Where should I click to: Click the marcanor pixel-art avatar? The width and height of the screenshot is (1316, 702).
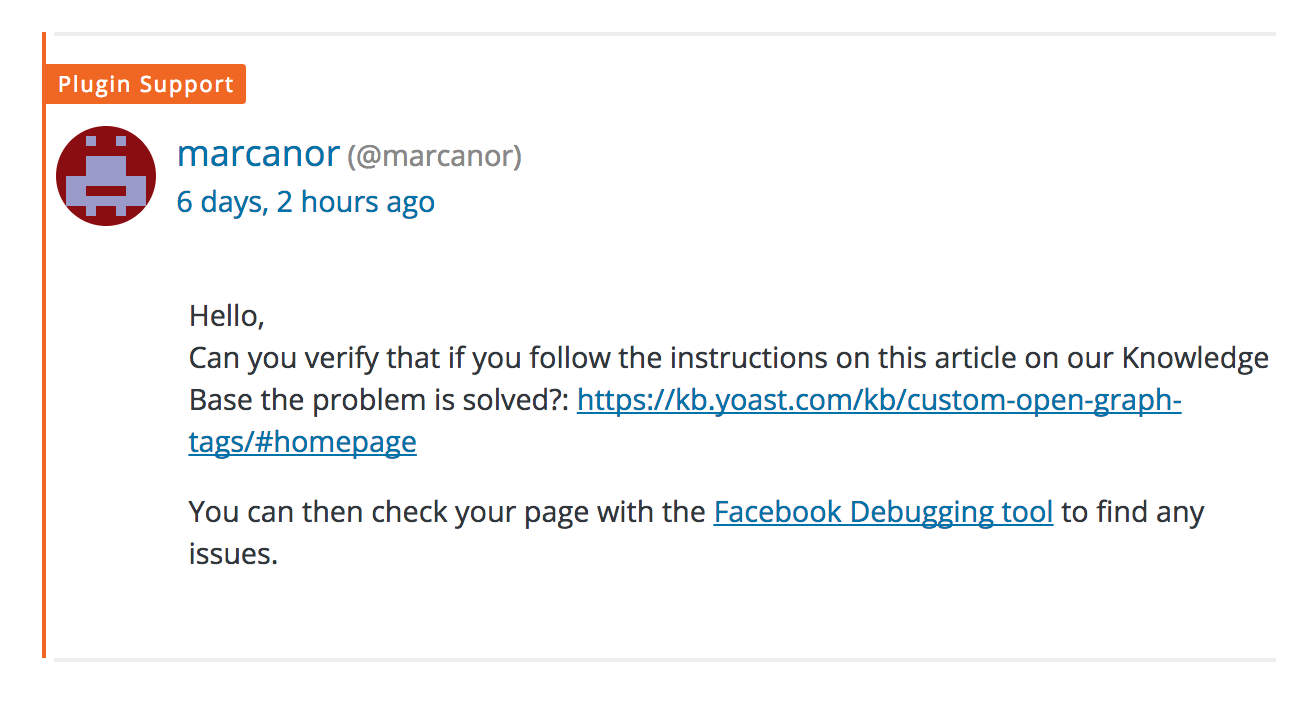pos(106,176)
